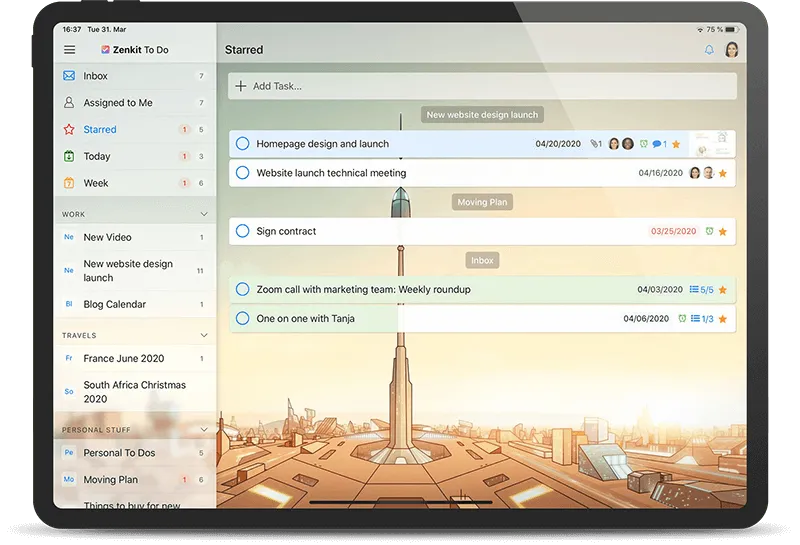Viewport: 800px width, 545px height.
Task: Collapse the TRAVELS section chevron
Action: point(204,335)
